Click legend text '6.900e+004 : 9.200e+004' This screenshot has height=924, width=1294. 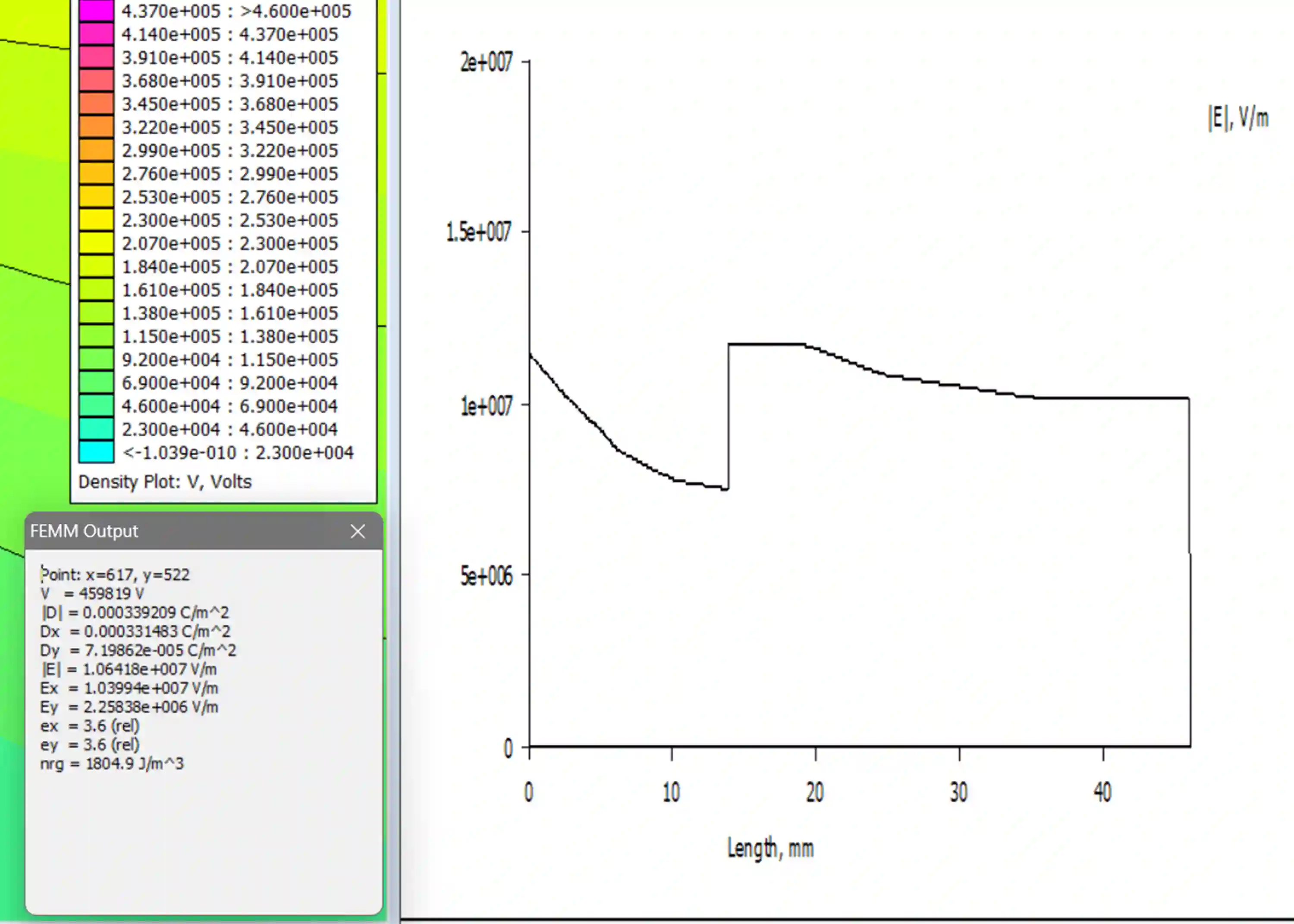coord(230,382)
